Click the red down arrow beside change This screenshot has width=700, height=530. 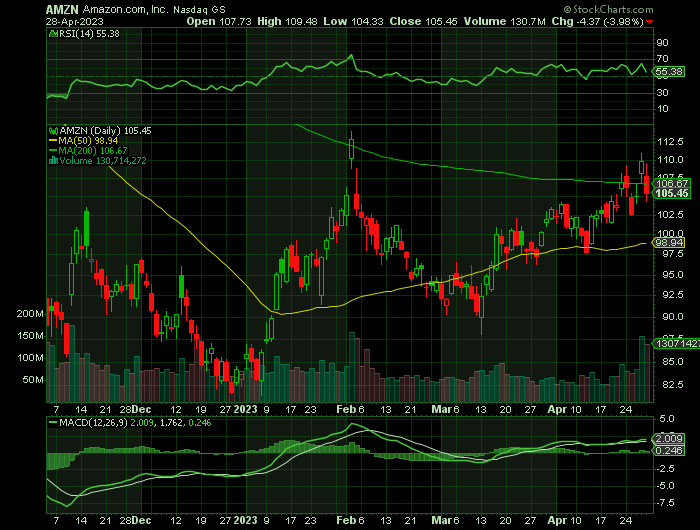coord(650,22)
